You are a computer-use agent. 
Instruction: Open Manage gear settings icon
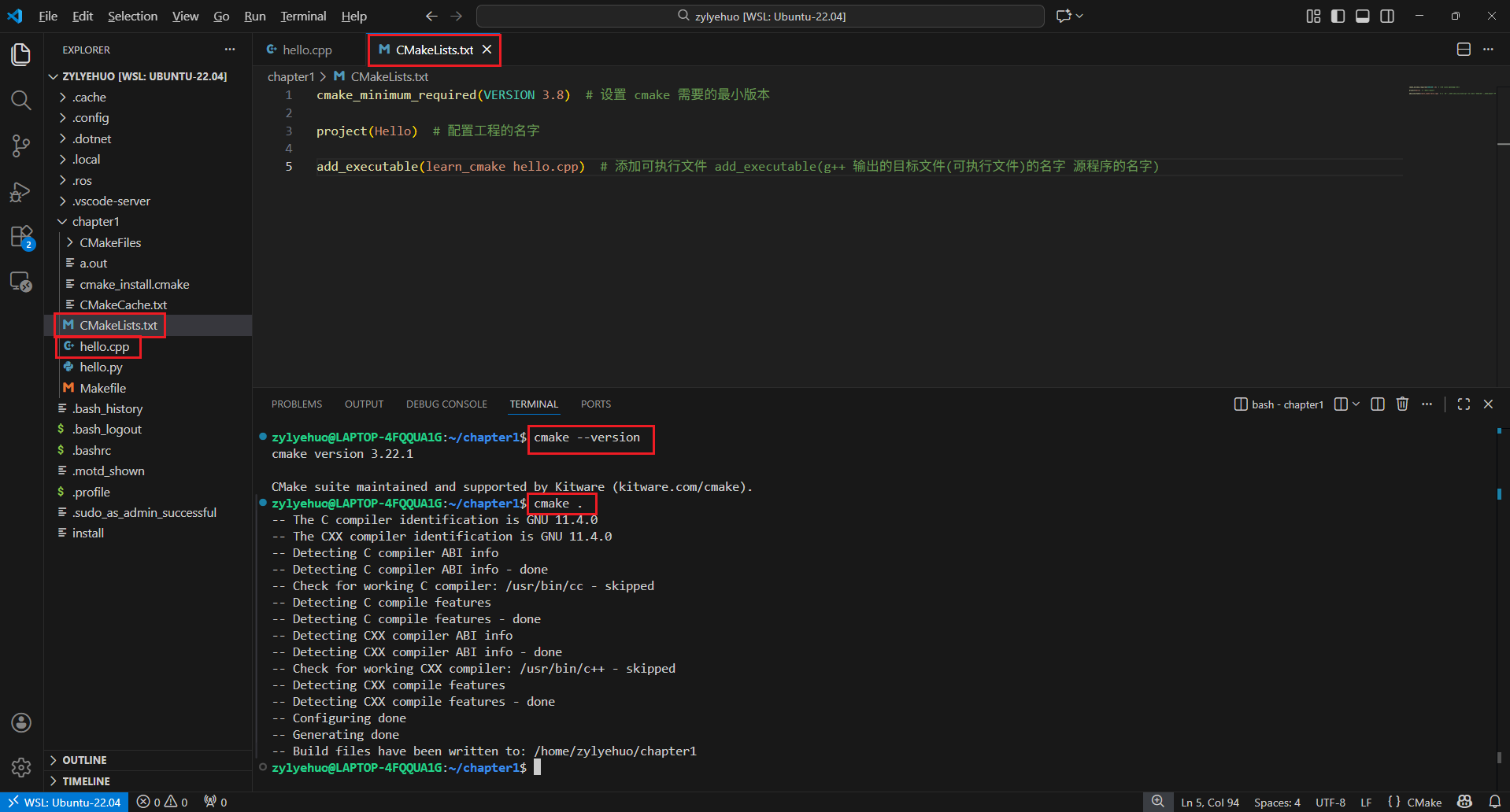click(21, 767)
